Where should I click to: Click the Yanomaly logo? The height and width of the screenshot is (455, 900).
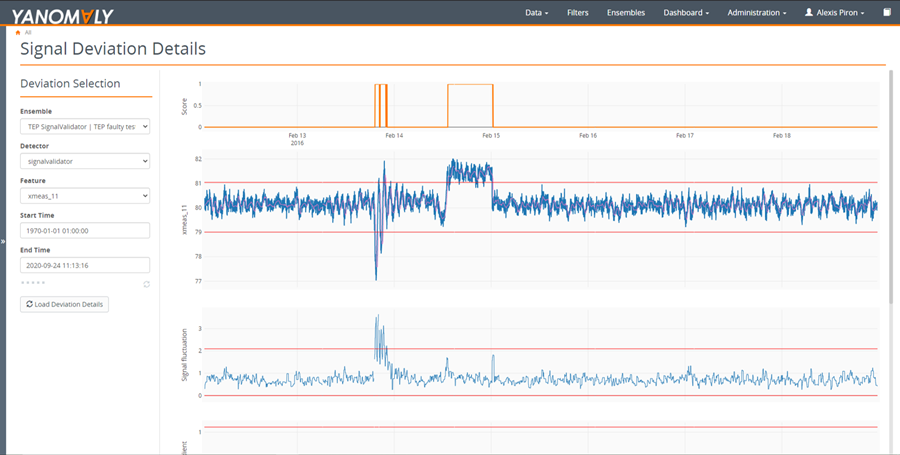pos(63,16)
